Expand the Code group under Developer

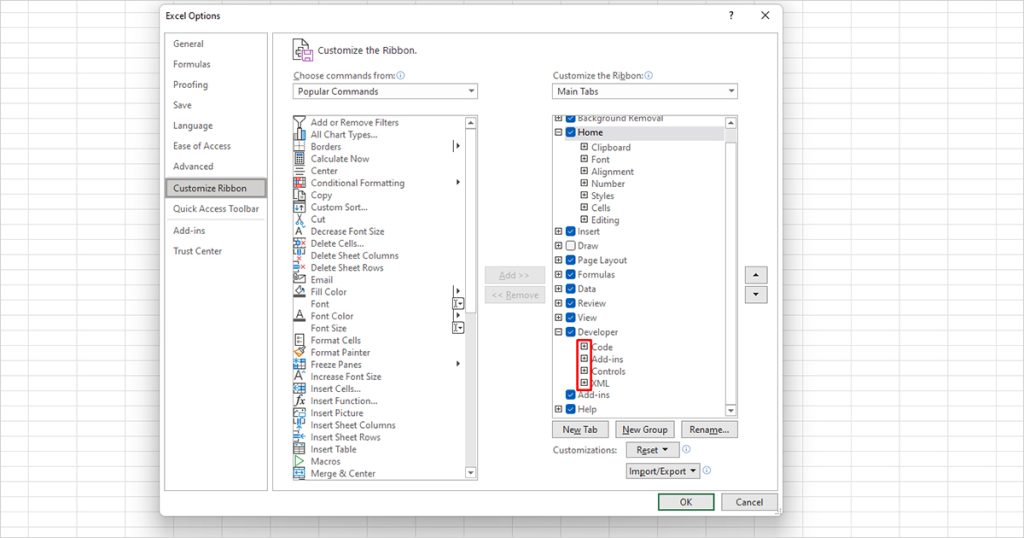tap(584, 347)
